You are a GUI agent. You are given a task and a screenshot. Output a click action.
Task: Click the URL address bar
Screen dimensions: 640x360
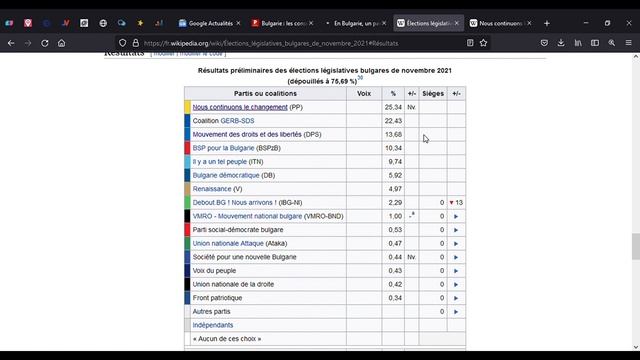[302, 43]
